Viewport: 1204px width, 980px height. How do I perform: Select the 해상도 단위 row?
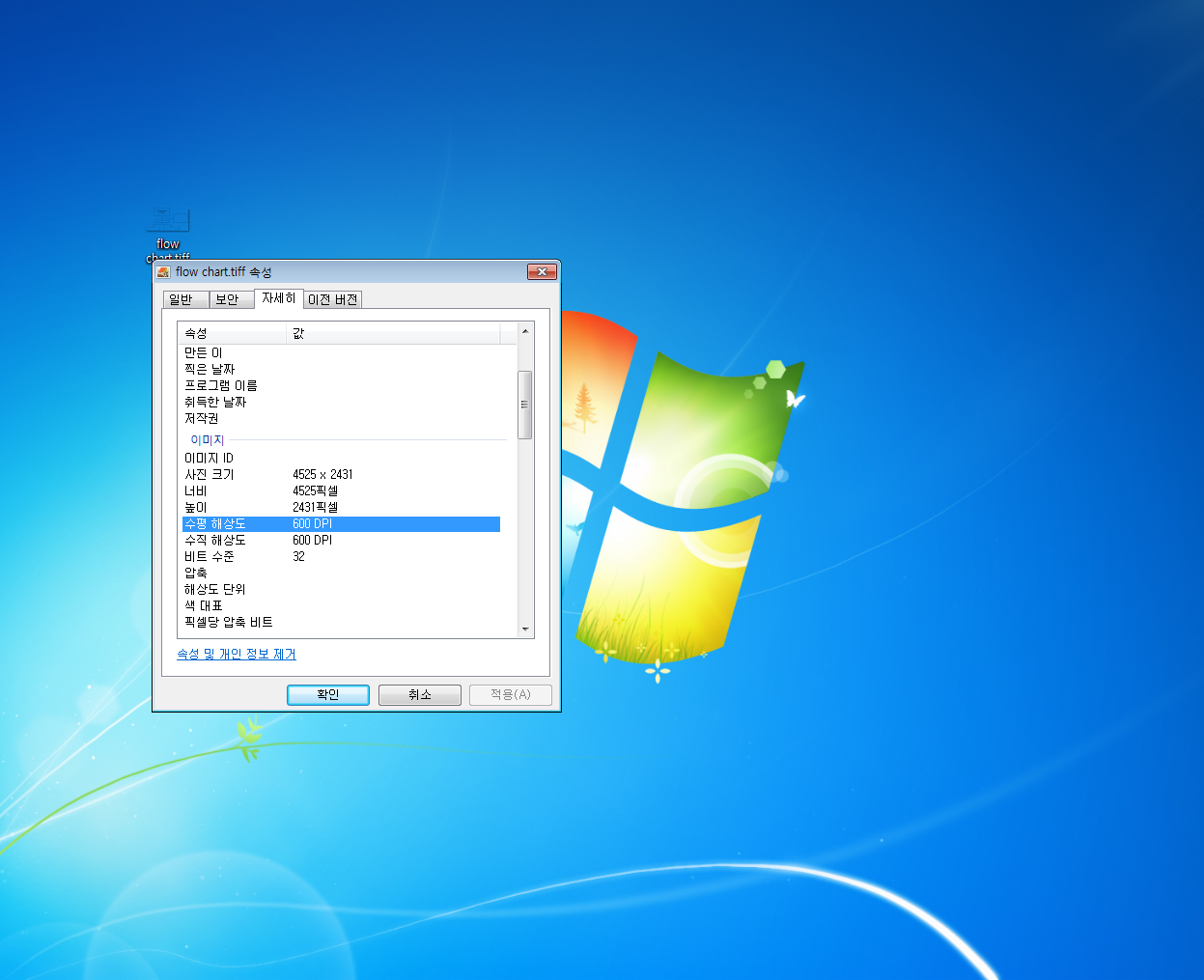tap(341, 590)
